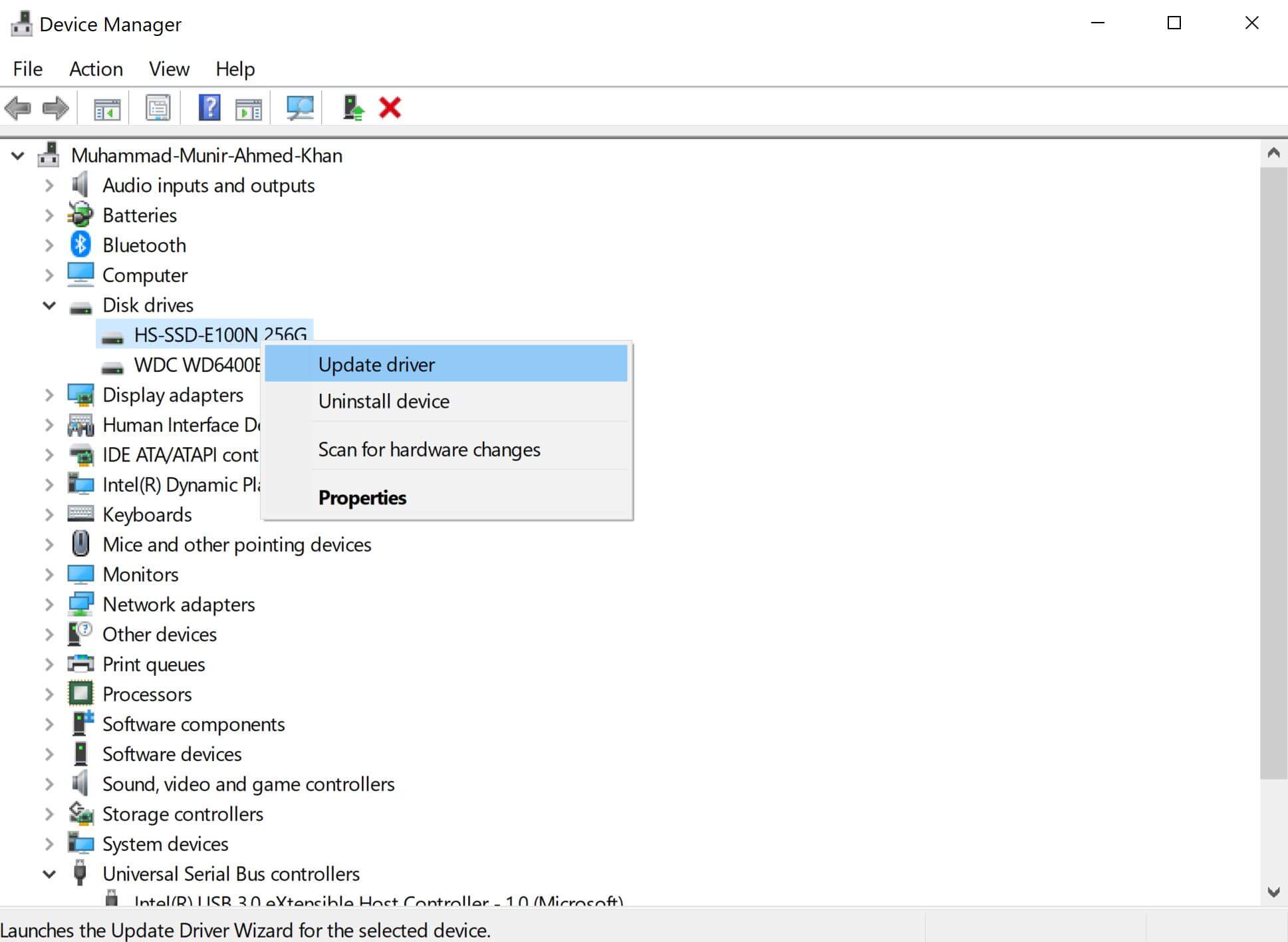Click Scan for hardware changes toolbar icon
Image resolution: width=1288 pixels, height=942 pixels.
click(x=300, y=108)
